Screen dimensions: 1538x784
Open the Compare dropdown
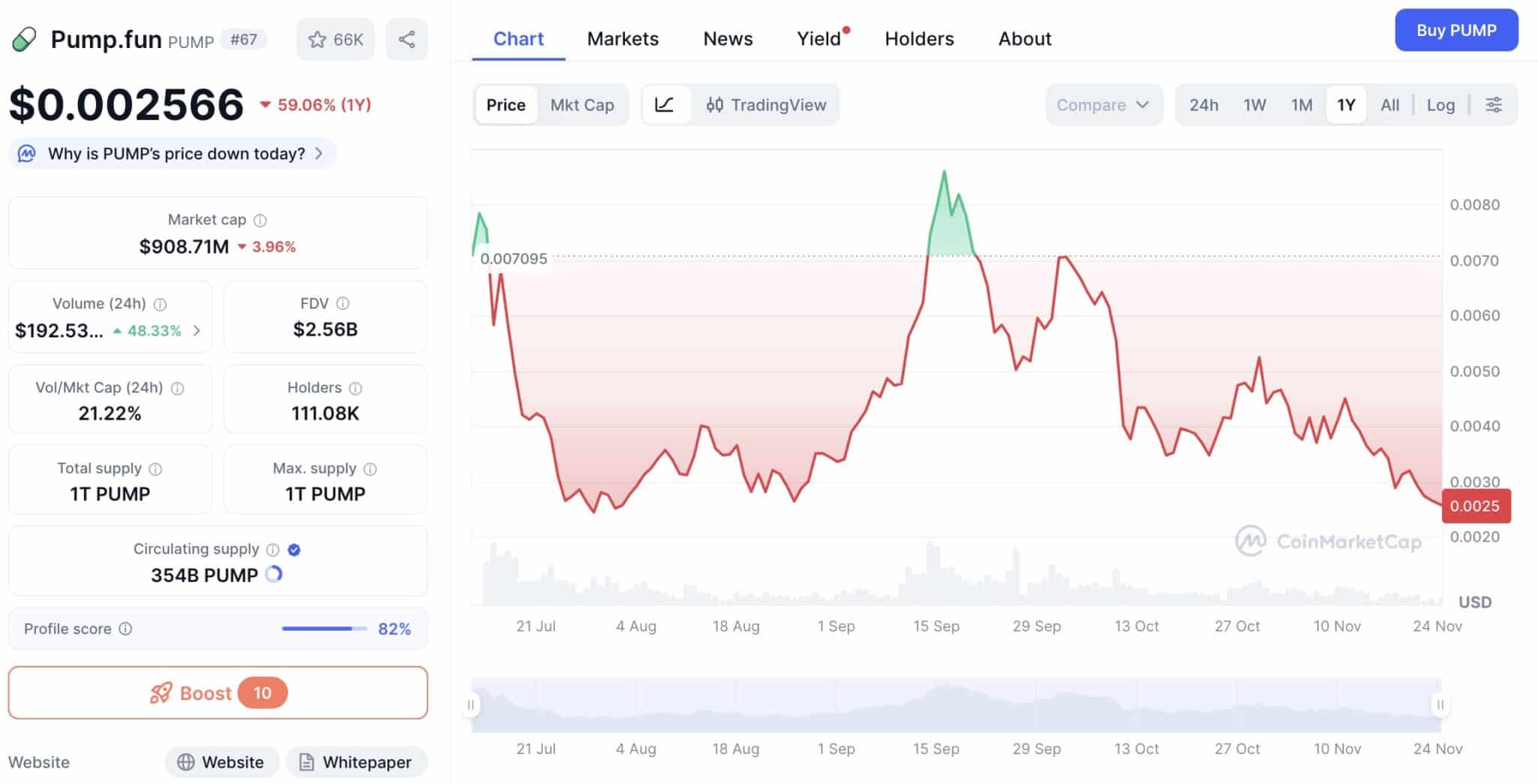click(1102, 105)
